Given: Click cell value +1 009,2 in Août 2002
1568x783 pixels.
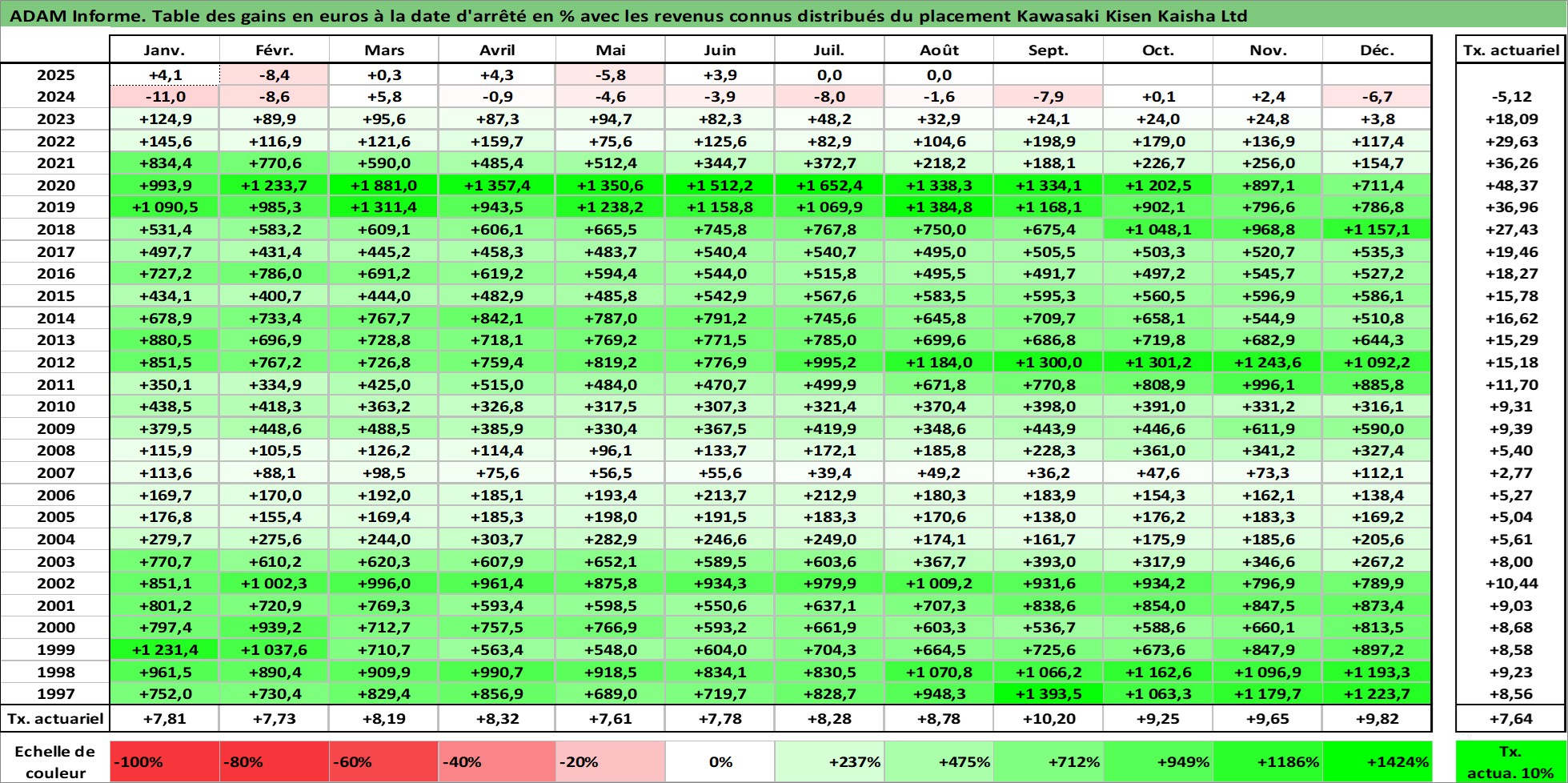Looking at the screenshot, I should (x=939, y=584).
